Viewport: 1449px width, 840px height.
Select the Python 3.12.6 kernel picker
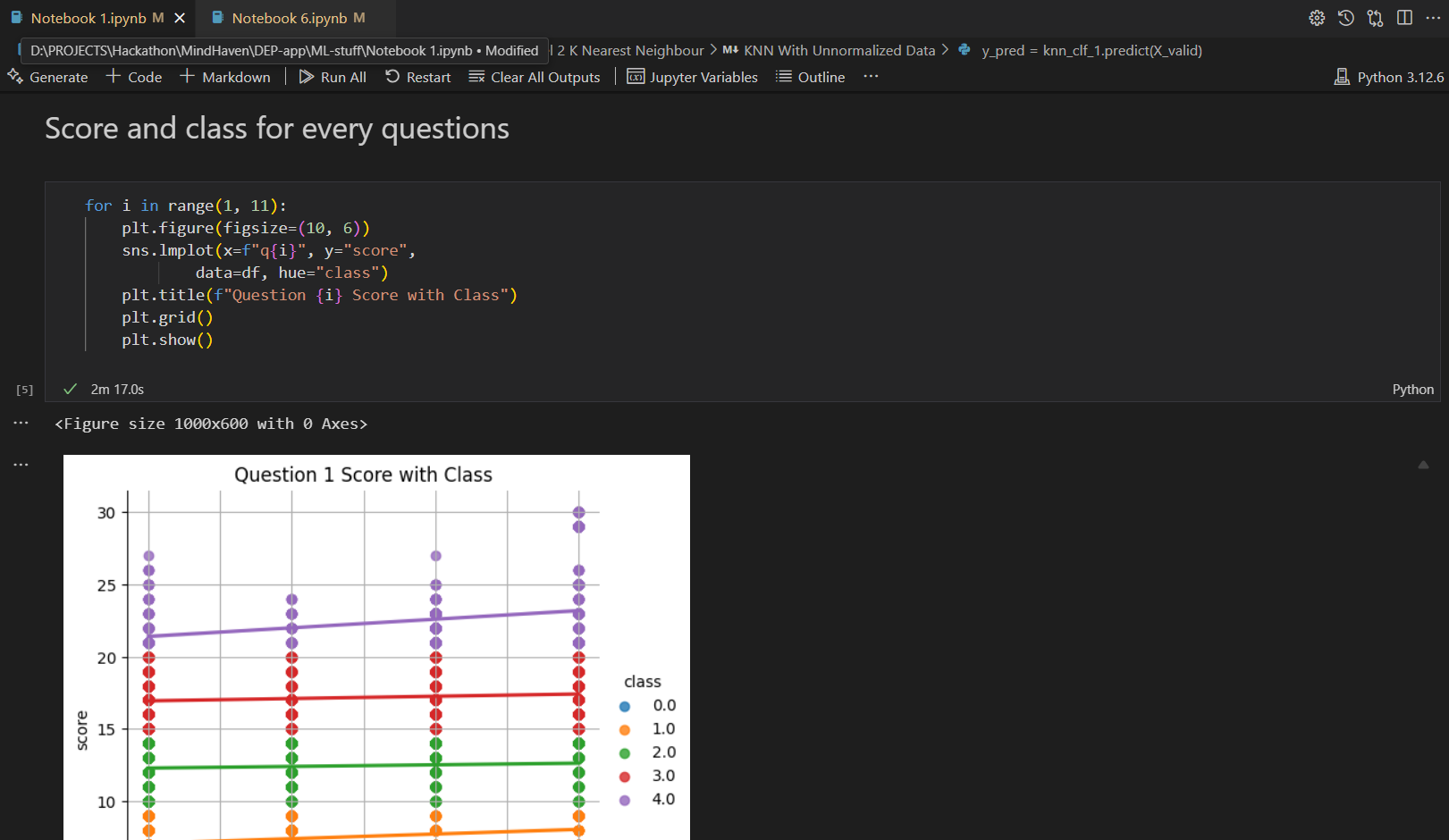coord(1388,77)
